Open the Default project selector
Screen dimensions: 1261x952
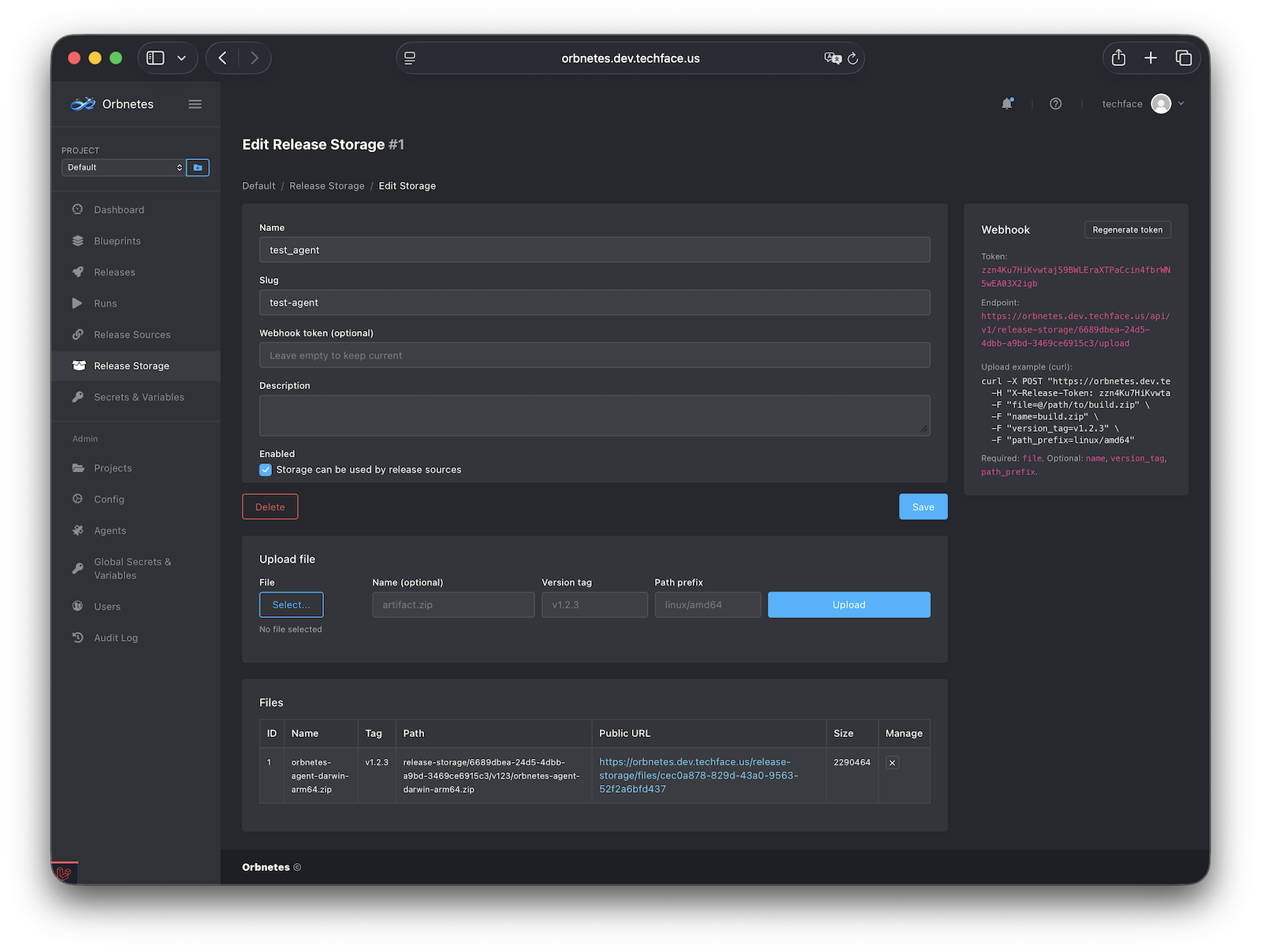click(122, 167)
